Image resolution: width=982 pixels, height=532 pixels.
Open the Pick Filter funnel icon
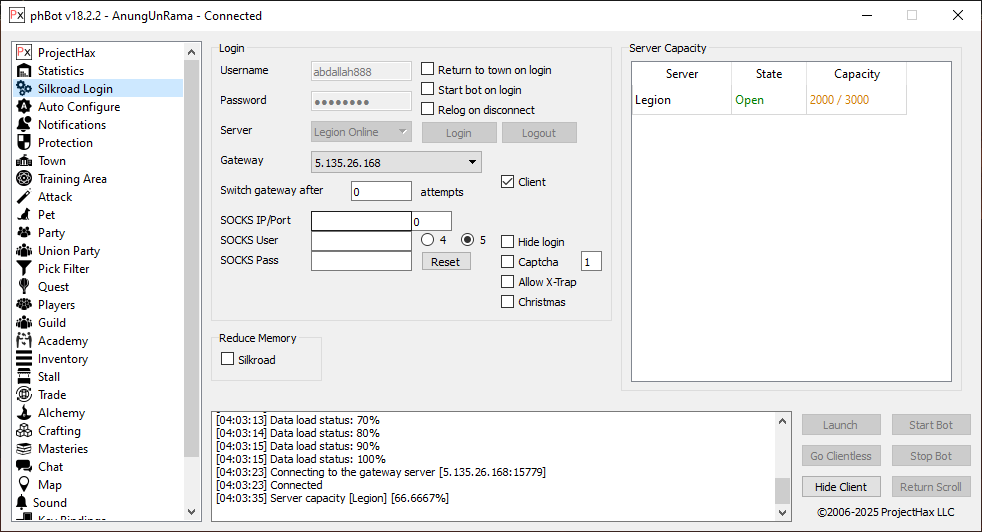24,269
